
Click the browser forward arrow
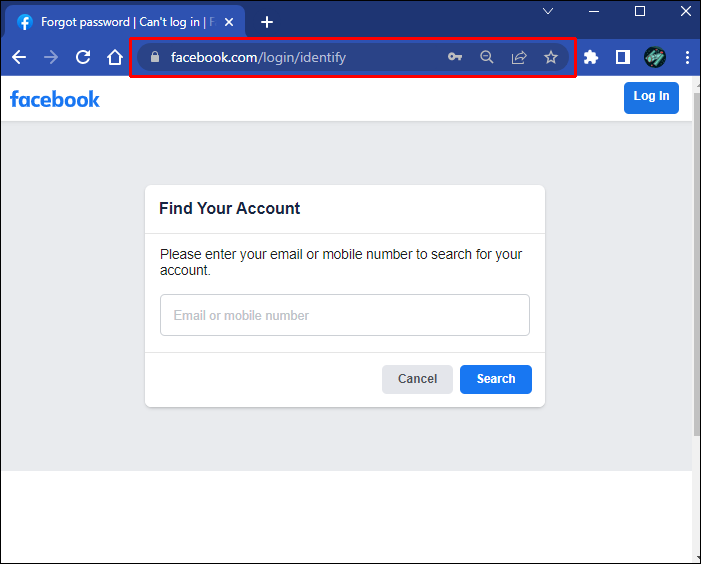(51, 57)
